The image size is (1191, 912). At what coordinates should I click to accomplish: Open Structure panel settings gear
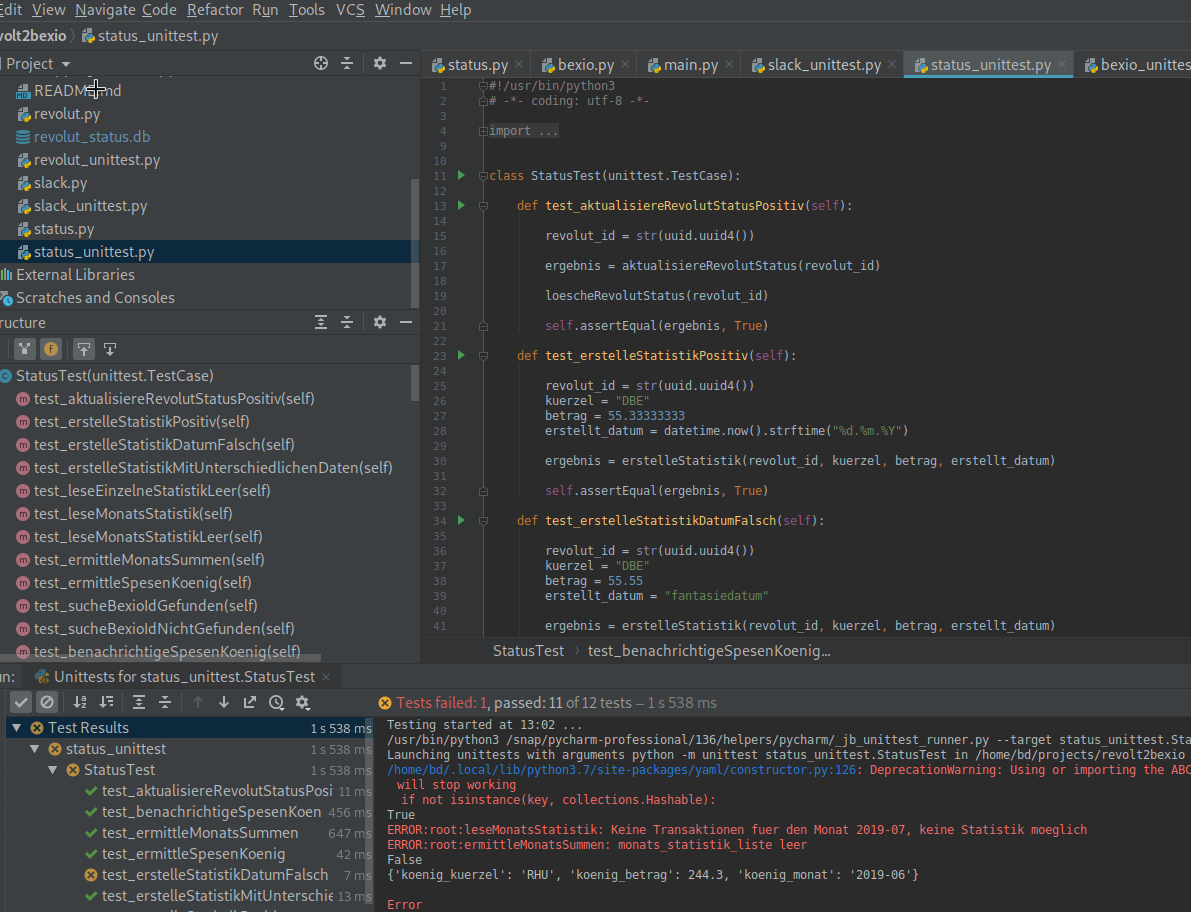[380, 323]
